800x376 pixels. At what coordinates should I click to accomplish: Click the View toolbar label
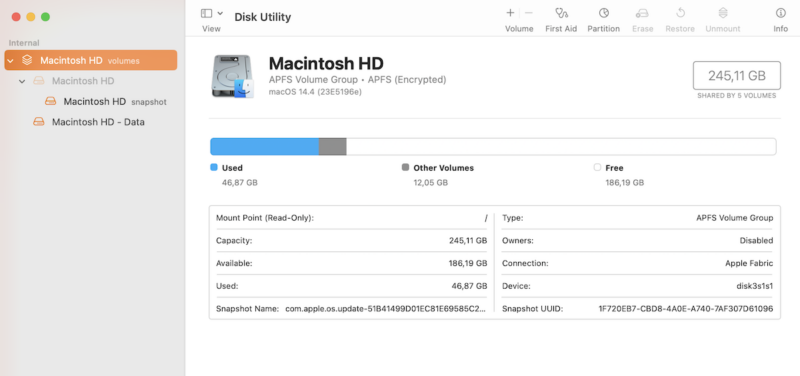point(211,29)
